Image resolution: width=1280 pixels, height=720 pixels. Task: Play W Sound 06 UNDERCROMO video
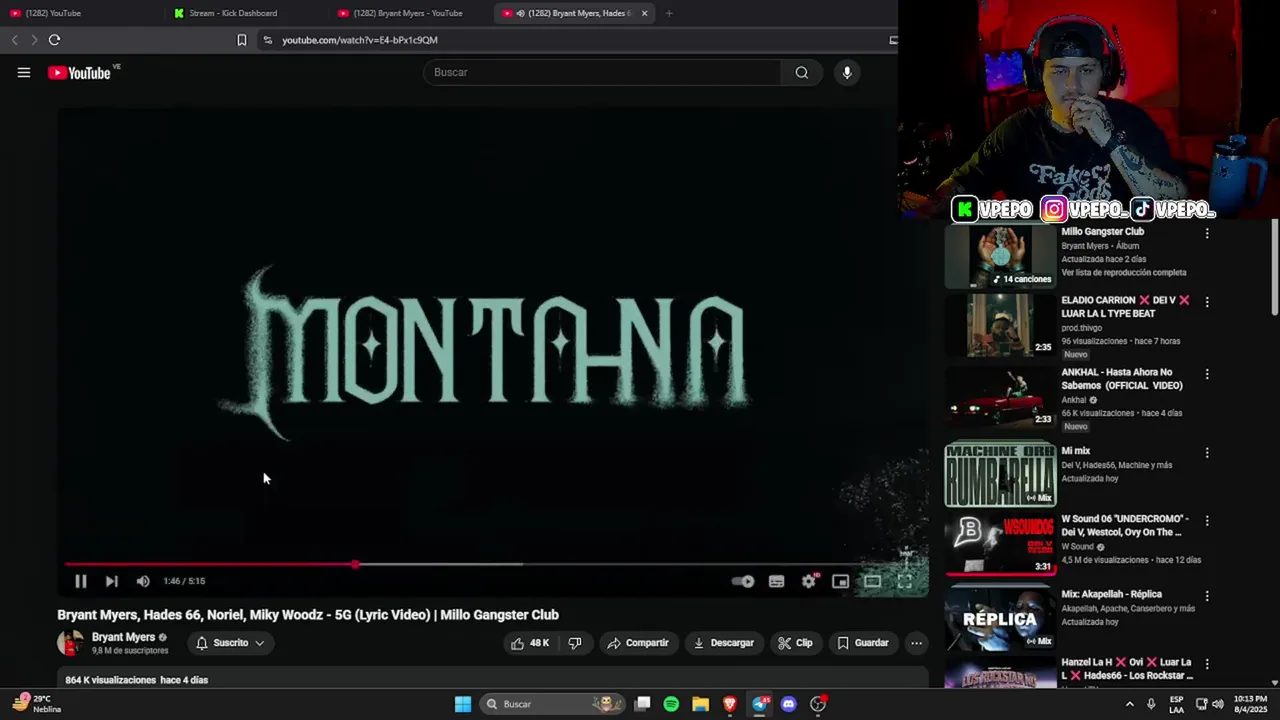pos(1000,544)
